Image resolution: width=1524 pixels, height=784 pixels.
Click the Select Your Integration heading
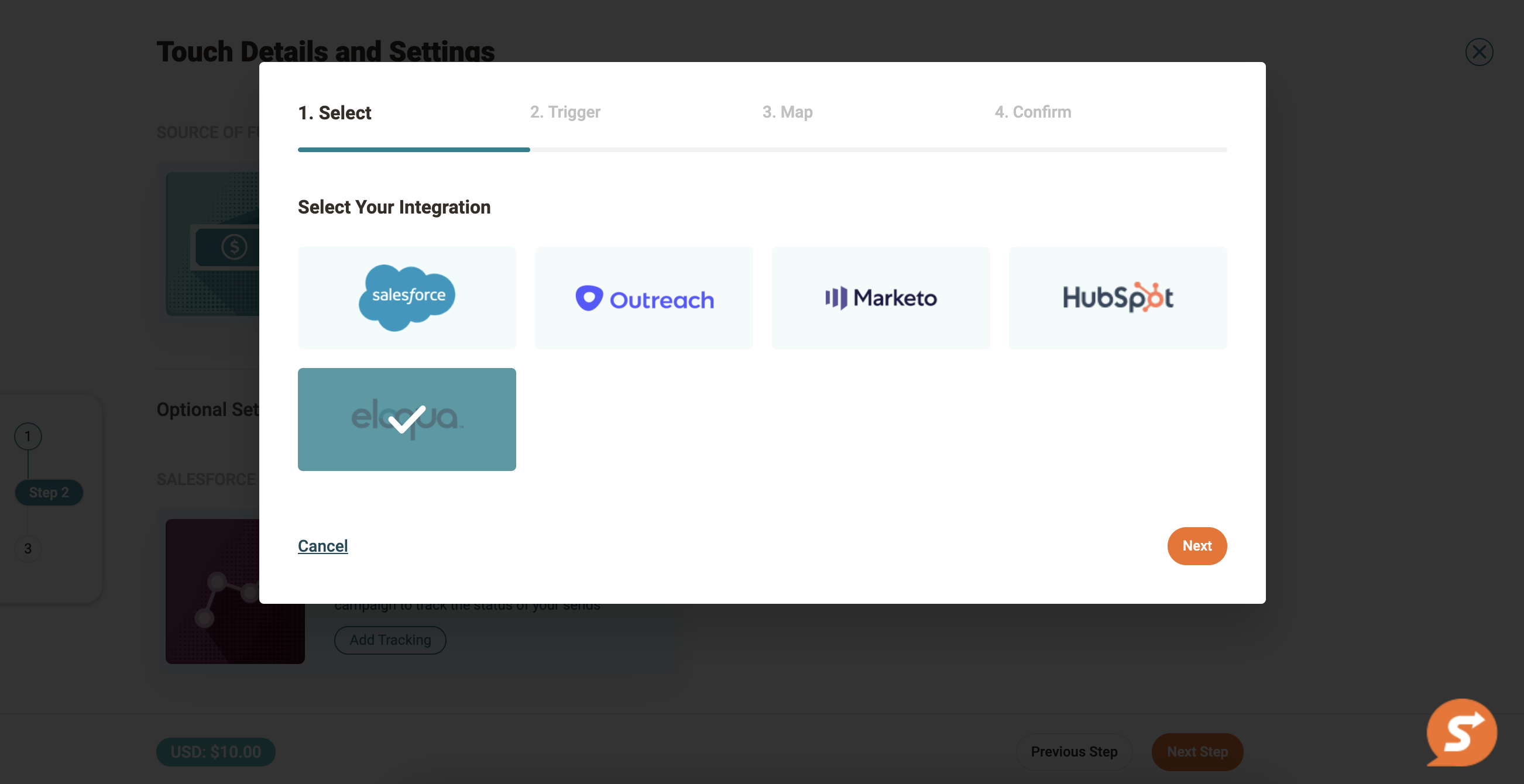coord(393,207)
